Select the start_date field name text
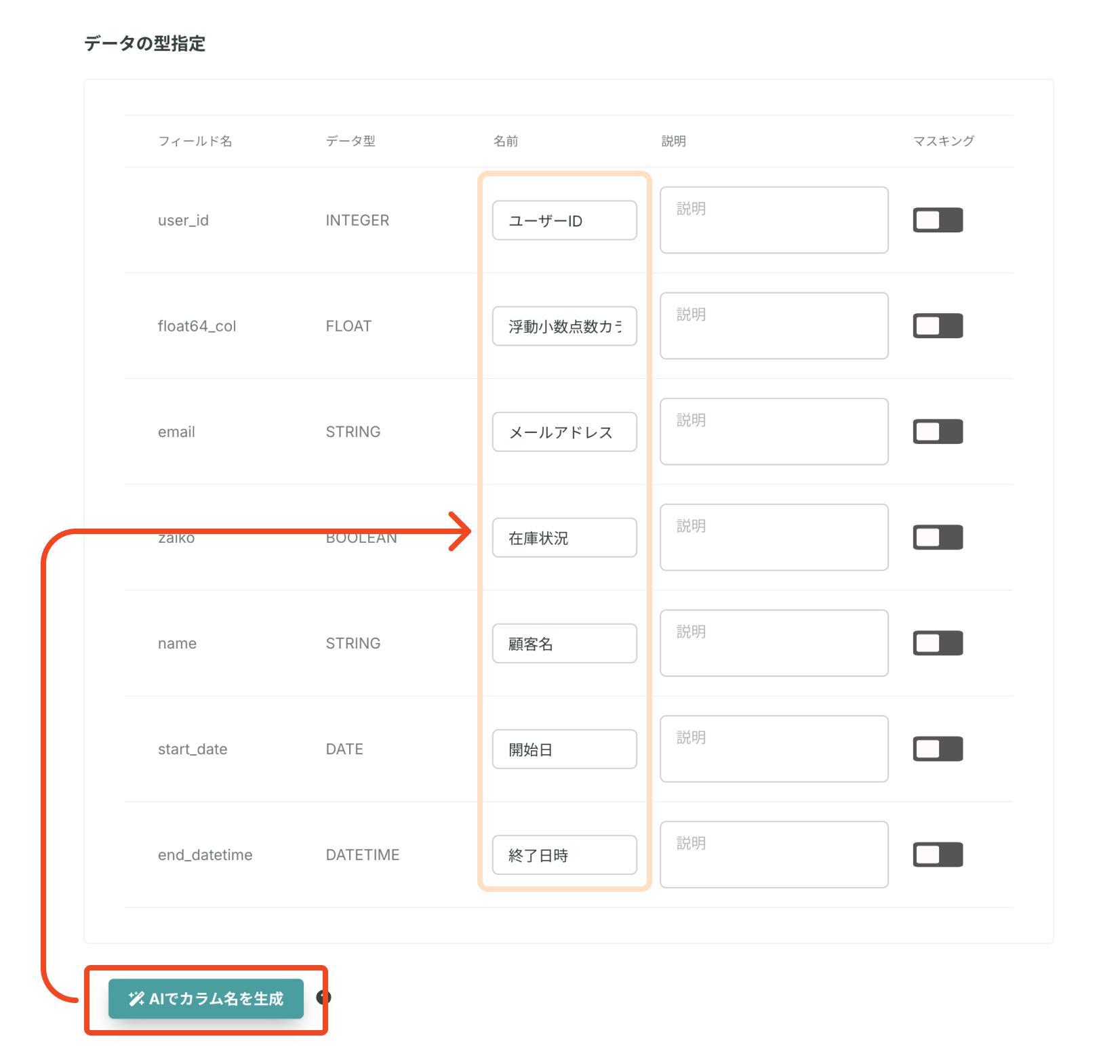This screenshot has height=1064, width=1120. pyautogui.click(x=193, y=749)
